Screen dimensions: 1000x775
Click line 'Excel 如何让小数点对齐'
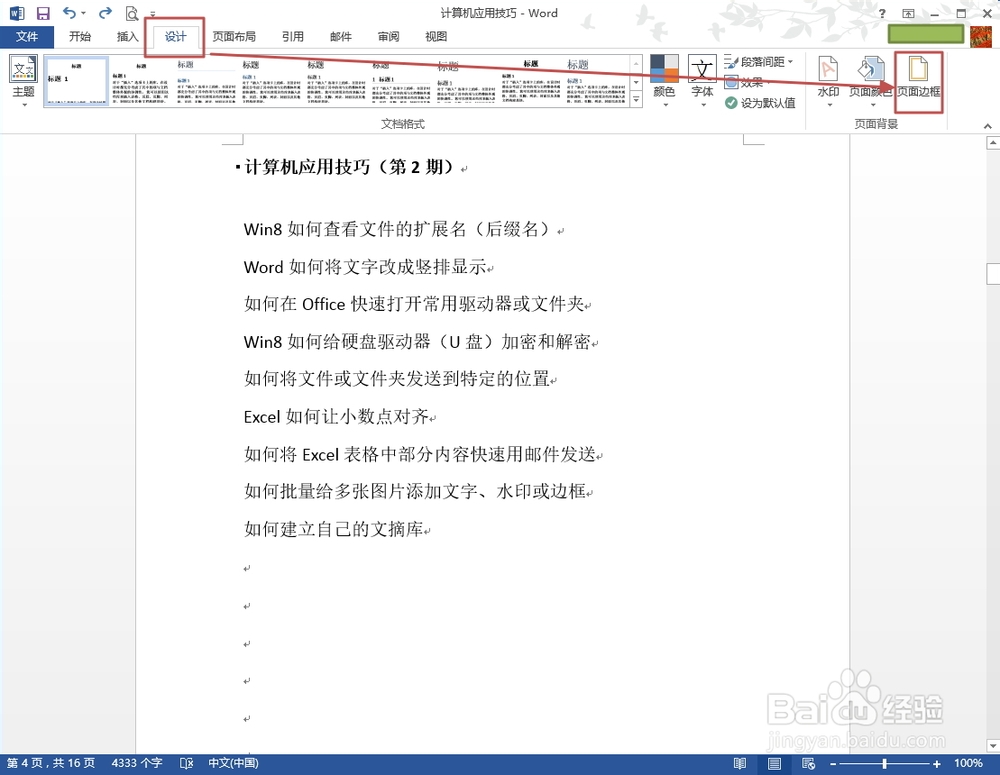point(336,417)
